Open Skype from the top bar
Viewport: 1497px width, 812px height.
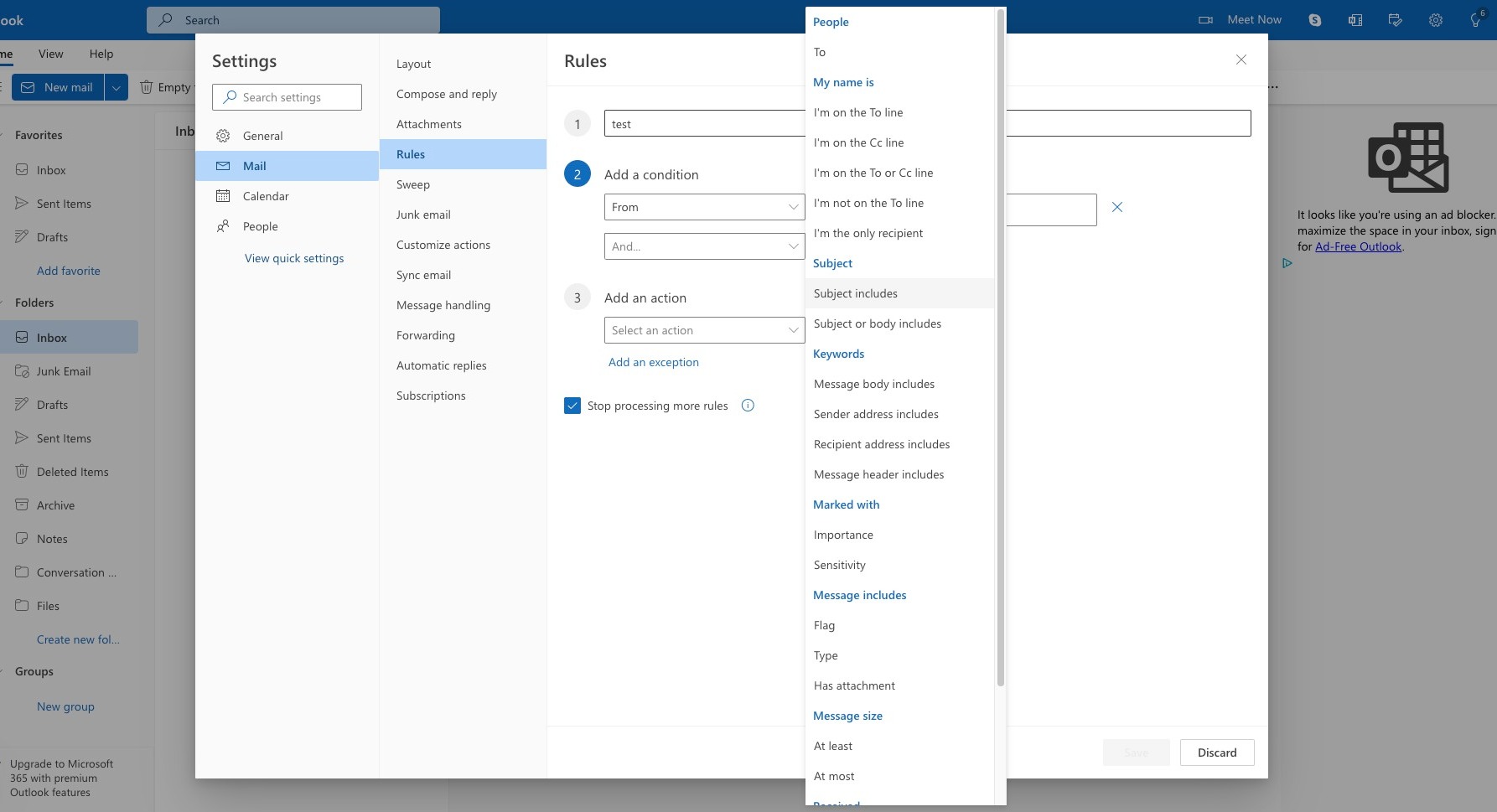1314,20
